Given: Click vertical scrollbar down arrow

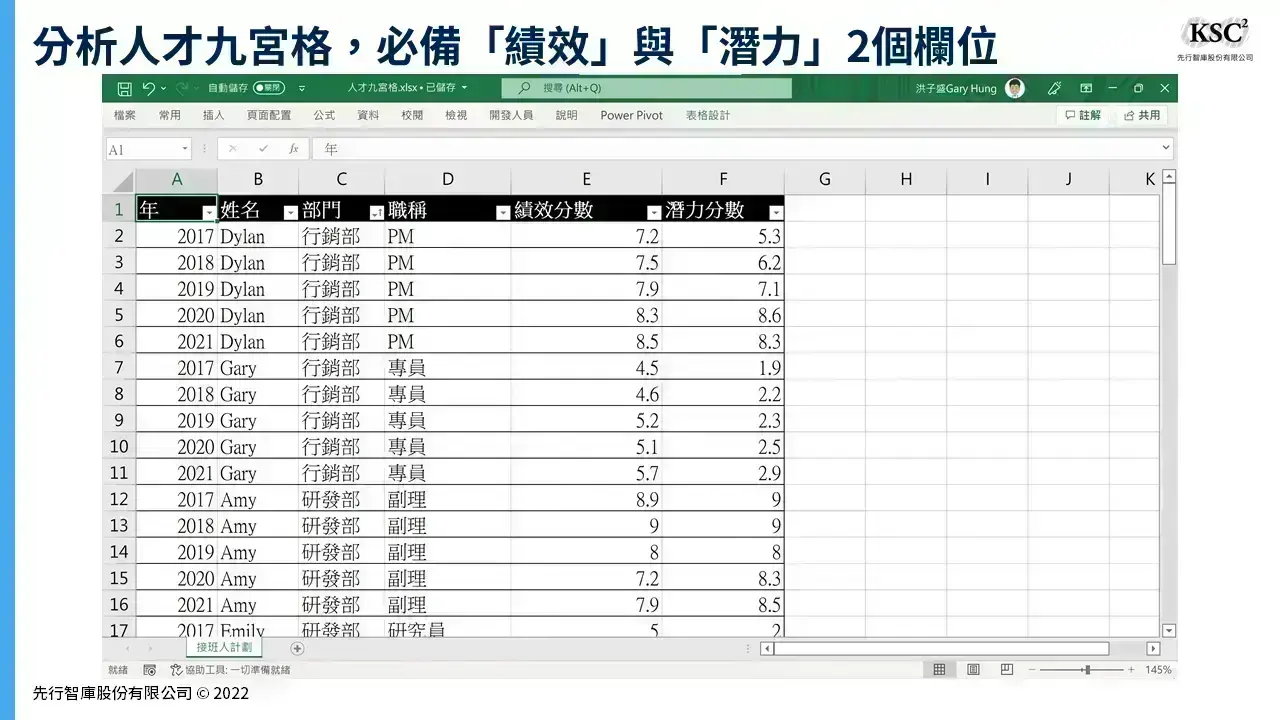Looking at the screenshot, I should tap(1169, 630).
